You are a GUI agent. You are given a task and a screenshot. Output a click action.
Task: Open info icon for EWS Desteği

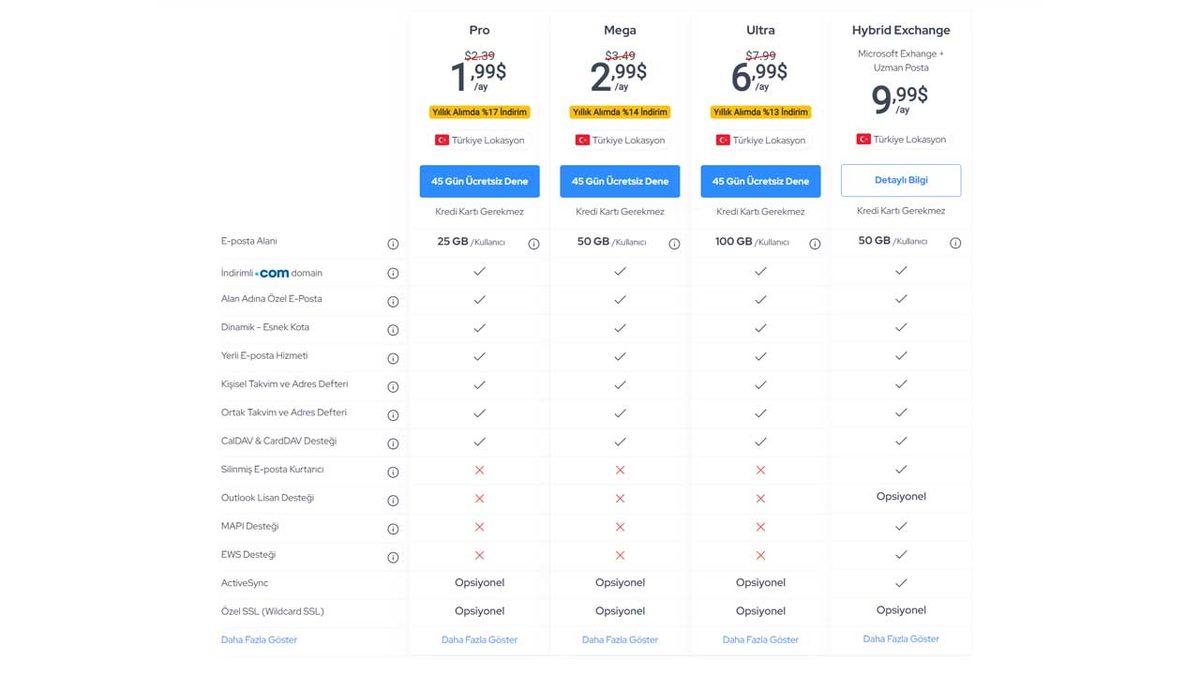click(393, 557)
